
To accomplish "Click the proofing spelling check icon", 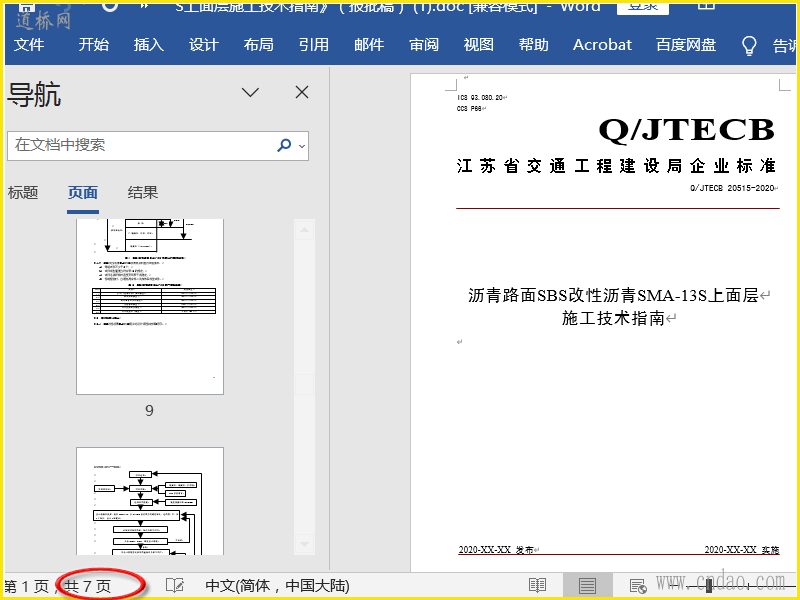I will 175,586.
